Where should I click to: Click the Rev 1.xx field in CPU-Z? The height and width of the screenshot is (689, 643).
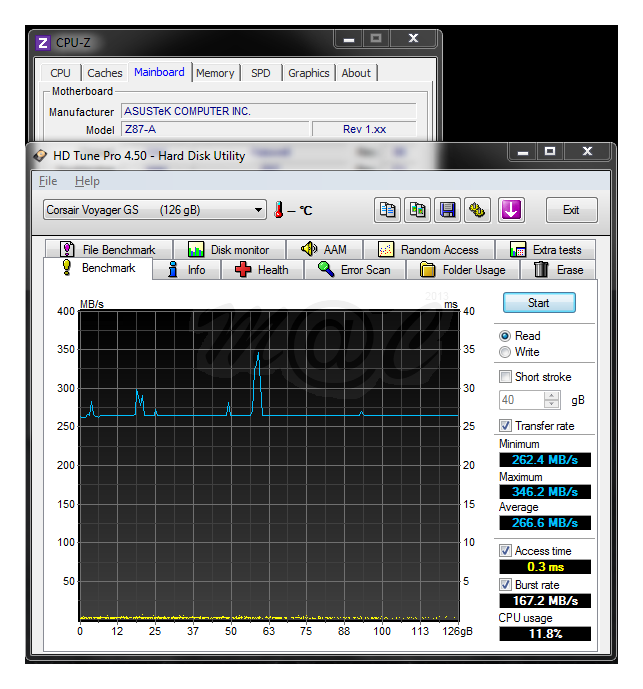364,129
